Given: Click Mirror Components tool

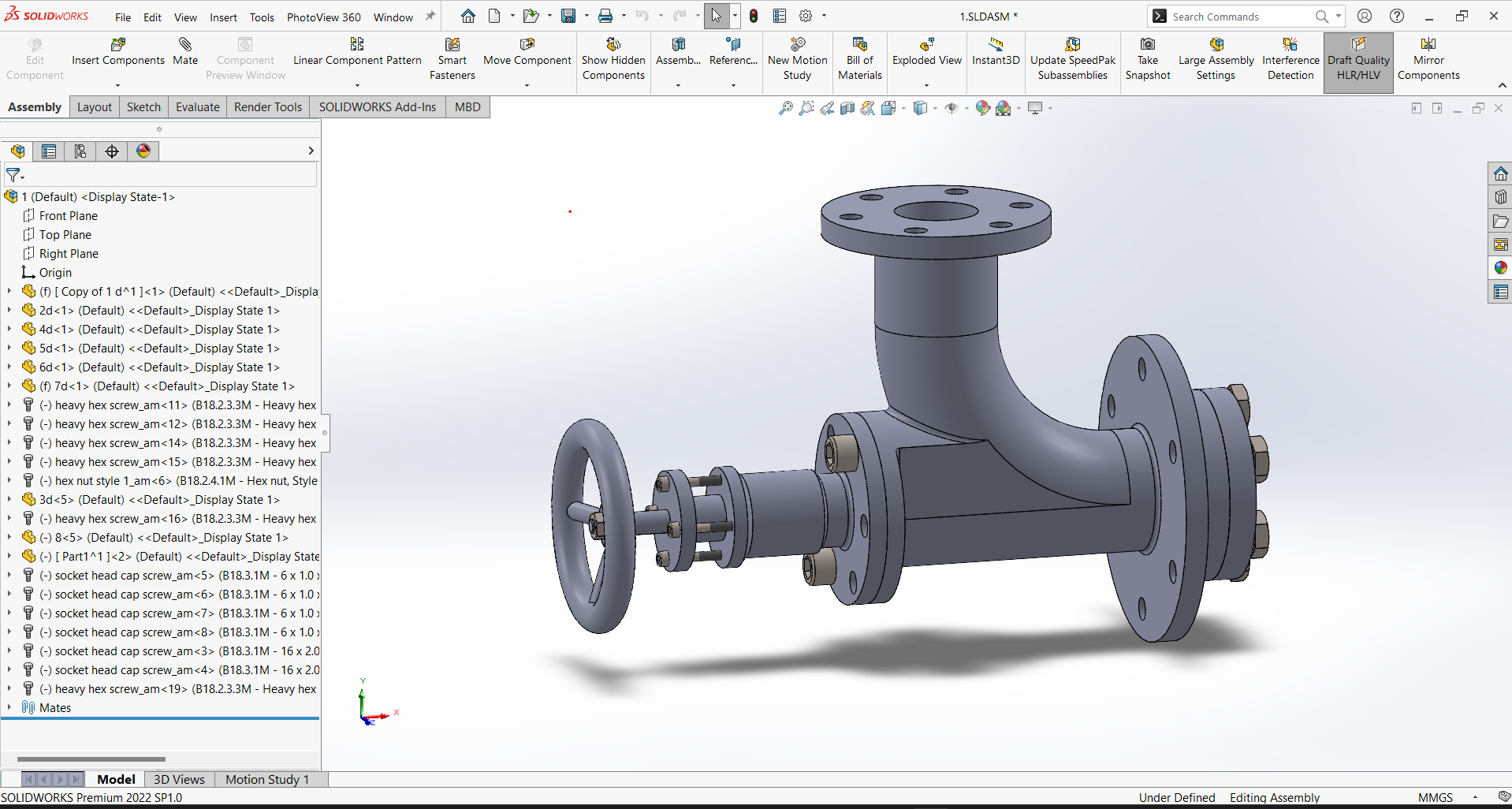Looking at the screenshot, I should [1428, 59].
